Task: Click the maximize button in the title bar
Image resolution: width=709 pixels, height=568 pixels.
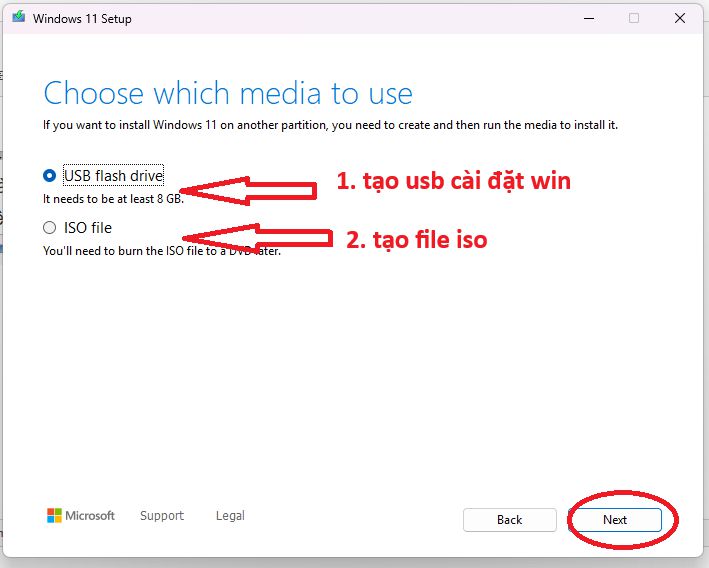Action: coord(634,18)
